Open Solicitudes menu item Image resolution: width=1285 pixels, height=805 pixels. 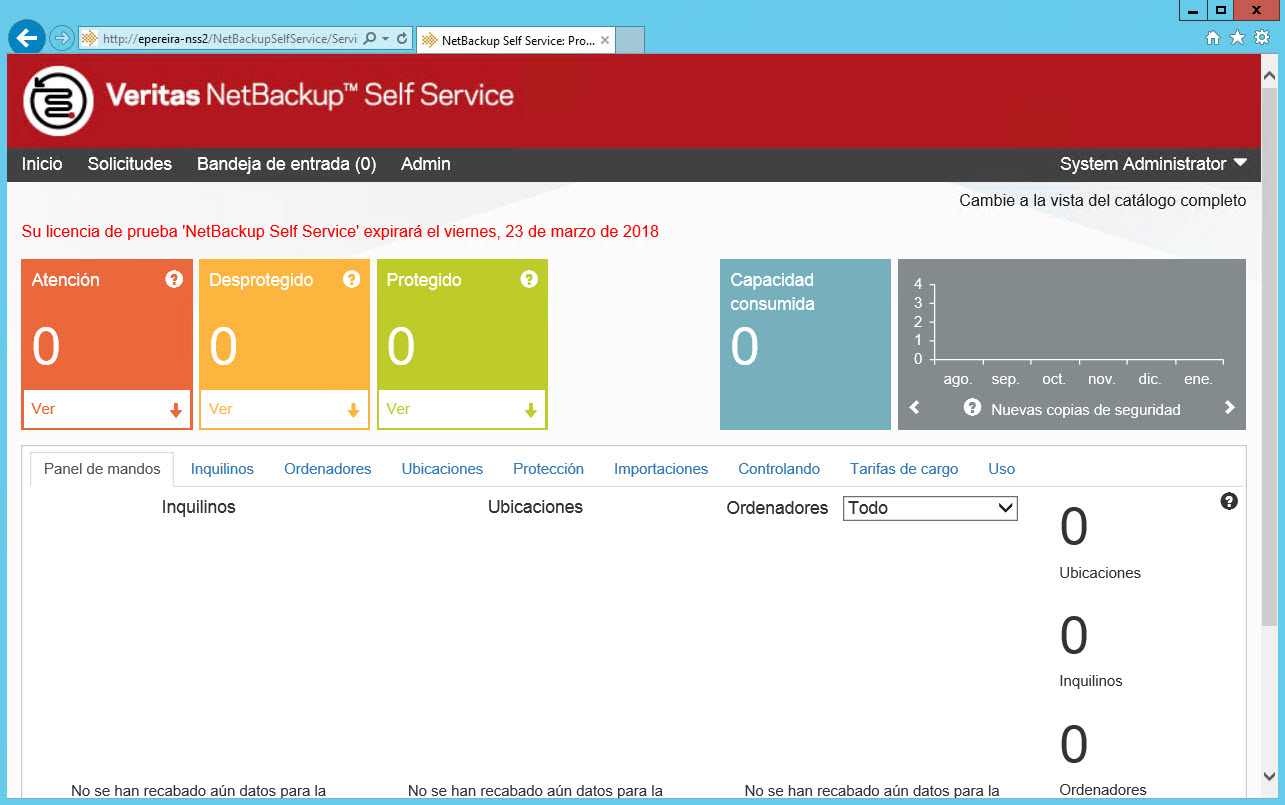pos(130,164)
